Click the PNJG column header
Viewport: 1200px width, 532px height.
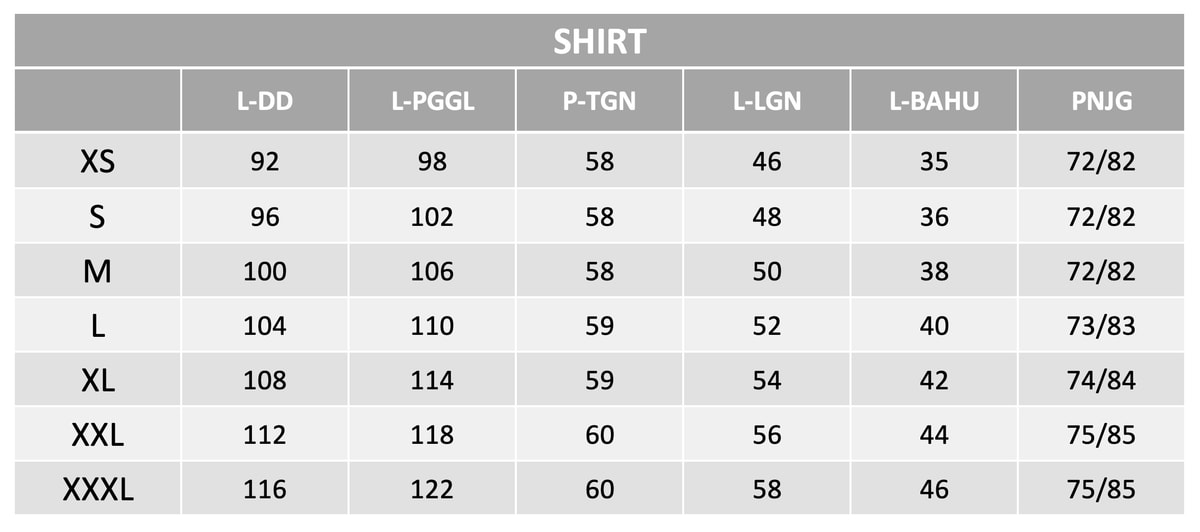1101,101
